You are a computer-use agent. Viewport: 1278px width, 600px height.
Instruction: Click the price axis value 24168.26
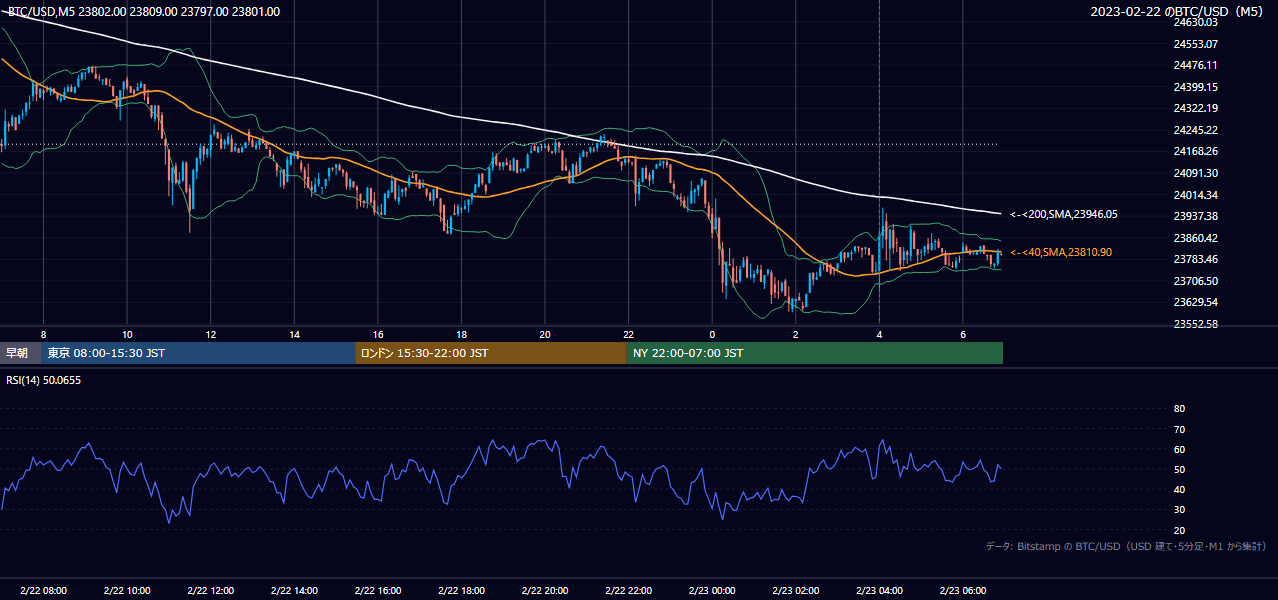click(x=1195, y=151)
